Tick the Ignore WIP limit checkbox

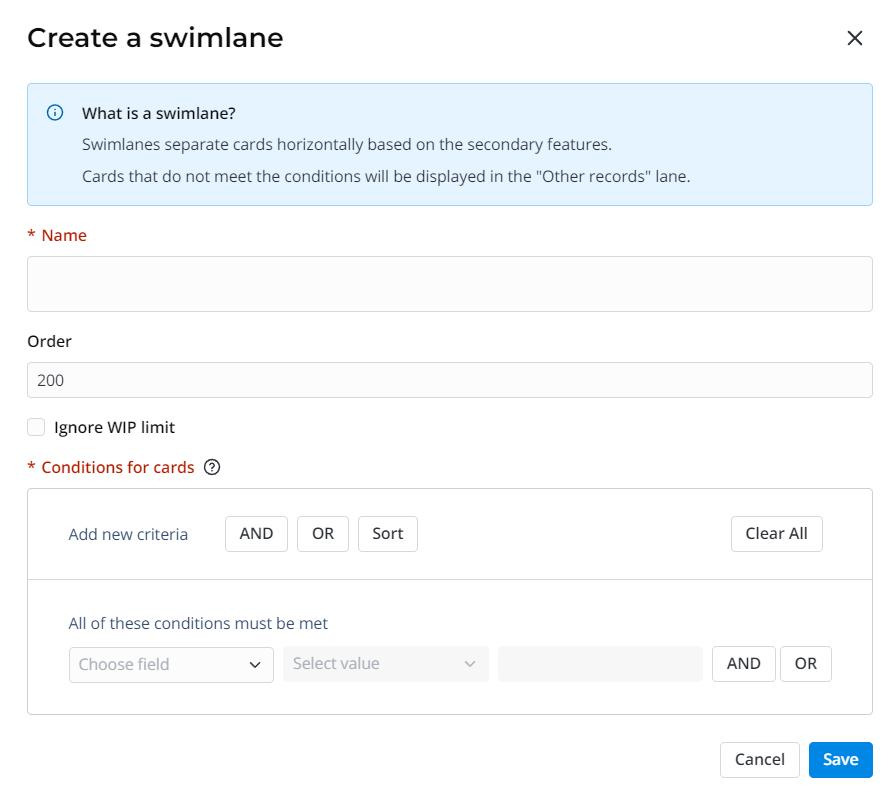click(x=37, y=427)
